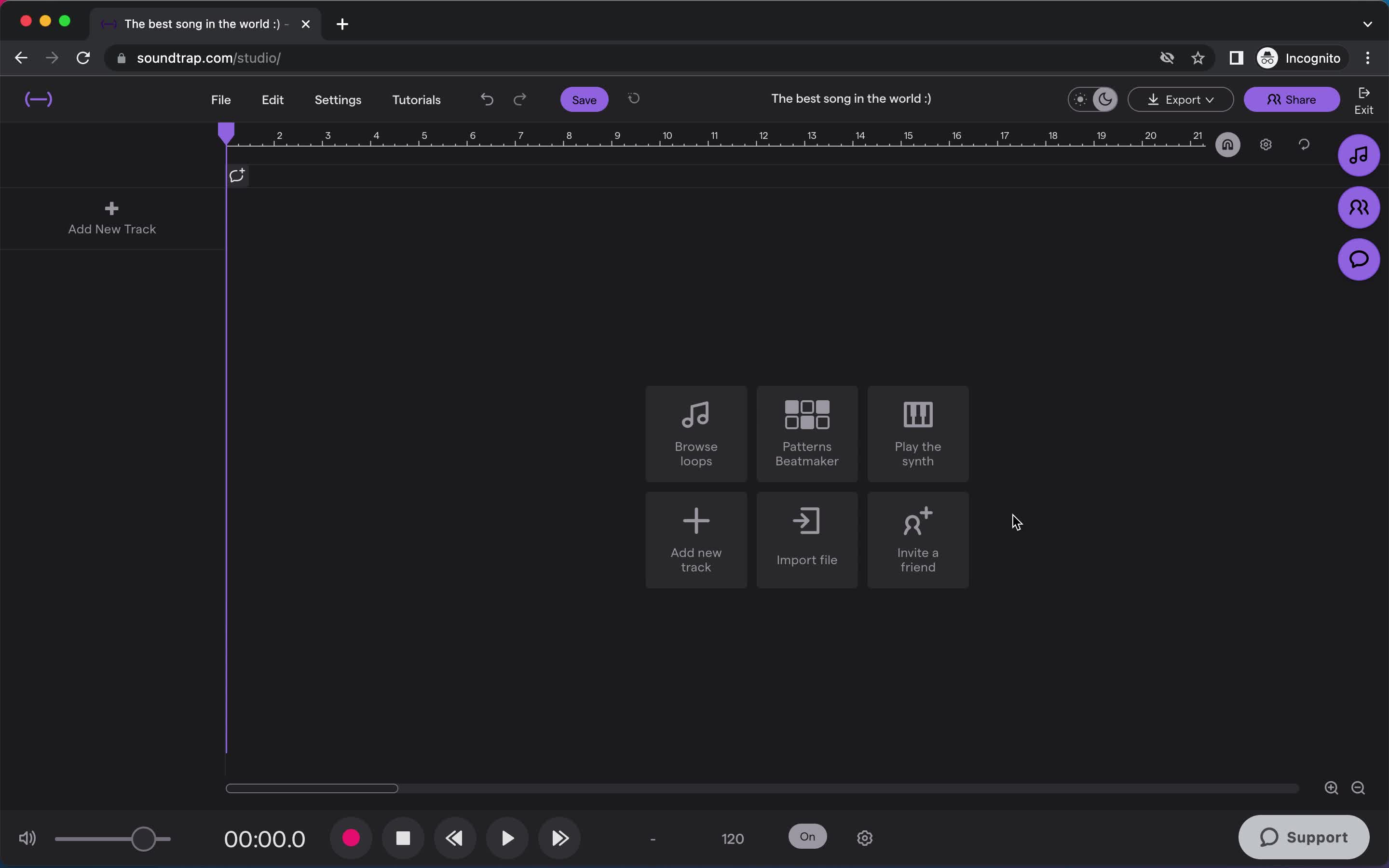Viewport: 1389px width, 868px height.
Task: Open the Edit menu
Action: pyautogui.click(x=272, y=99)
